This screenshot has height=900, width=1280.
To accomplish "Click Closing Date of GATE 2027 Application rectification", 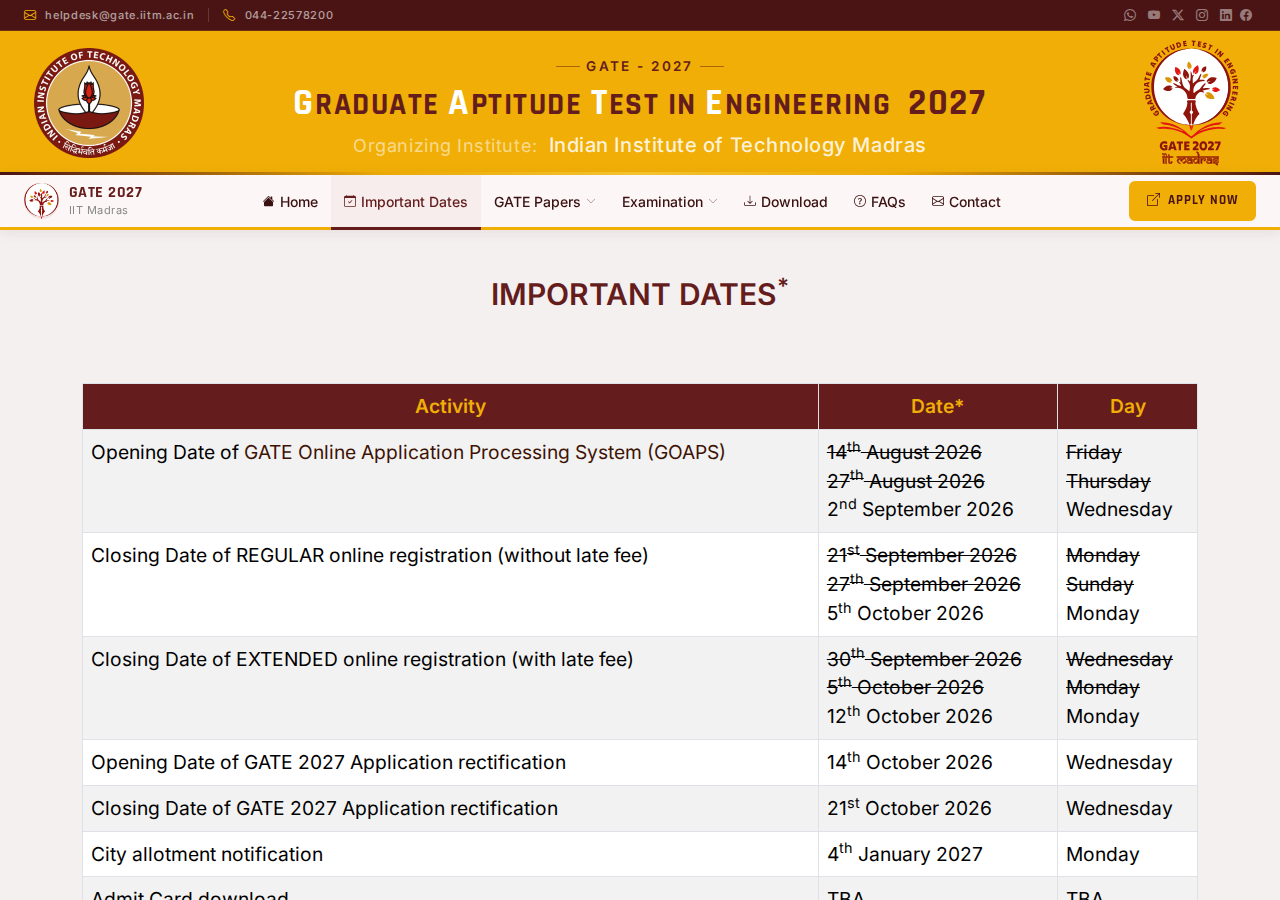I will [324, 808].
